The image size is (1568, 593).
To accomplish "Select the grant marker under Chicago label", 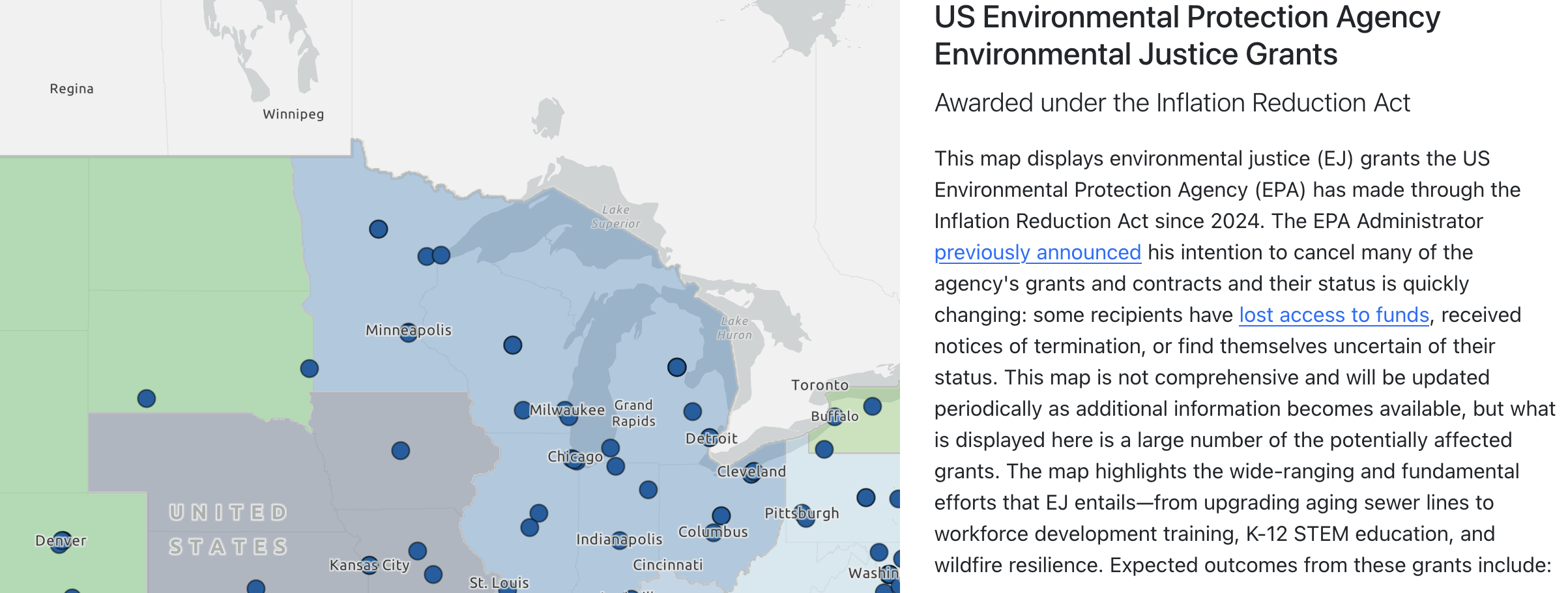I will point(575,459).
